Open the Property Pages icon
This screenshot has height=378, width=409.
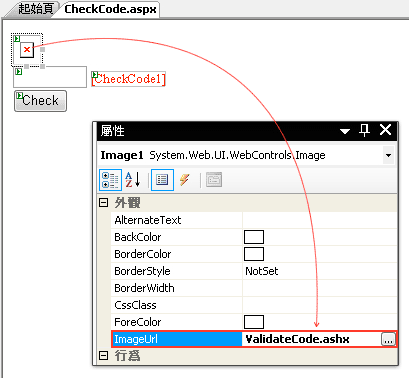[x=214, y=180]
